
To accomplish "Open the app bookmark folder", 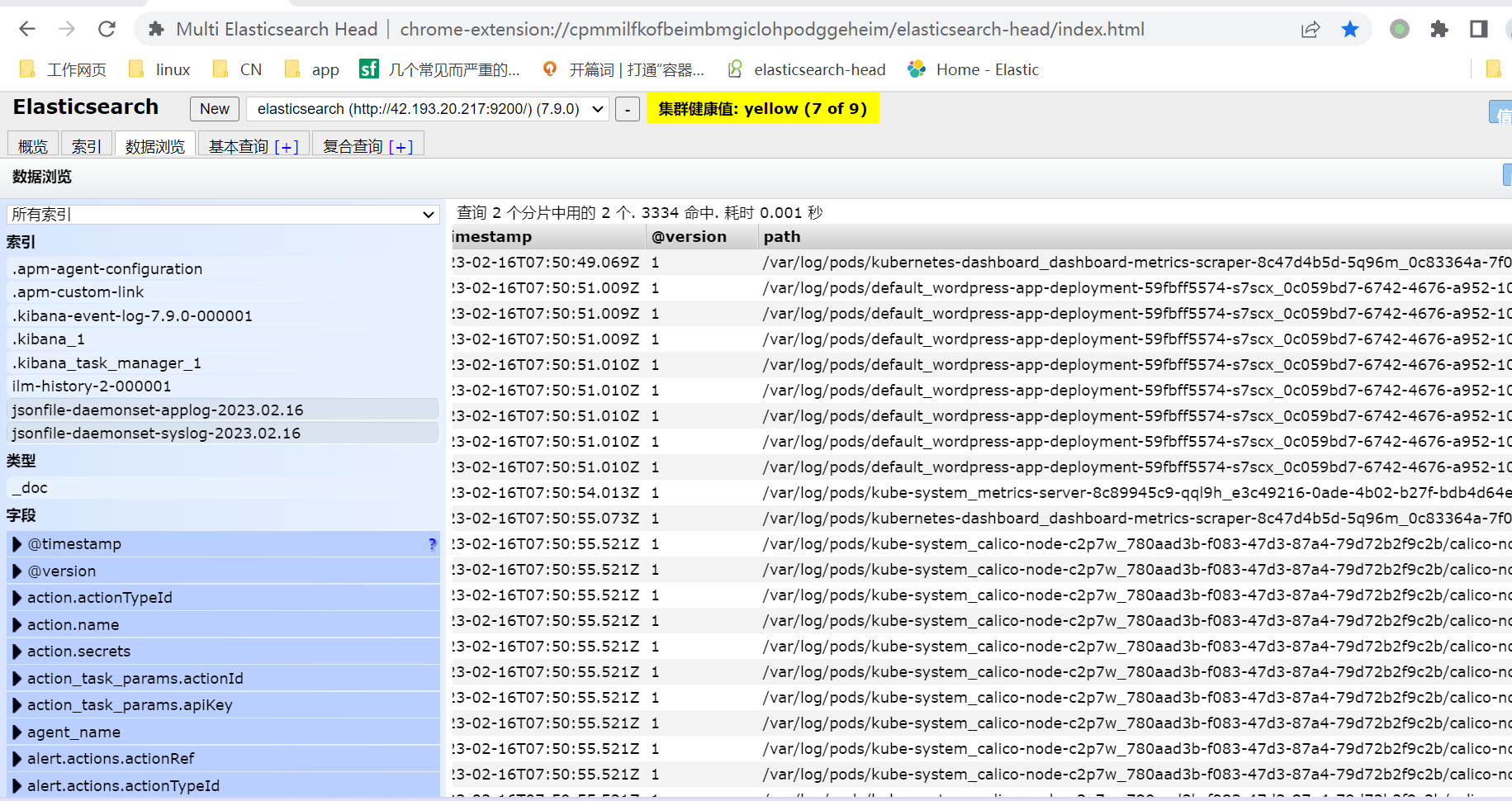I will (x=312, y=69).
